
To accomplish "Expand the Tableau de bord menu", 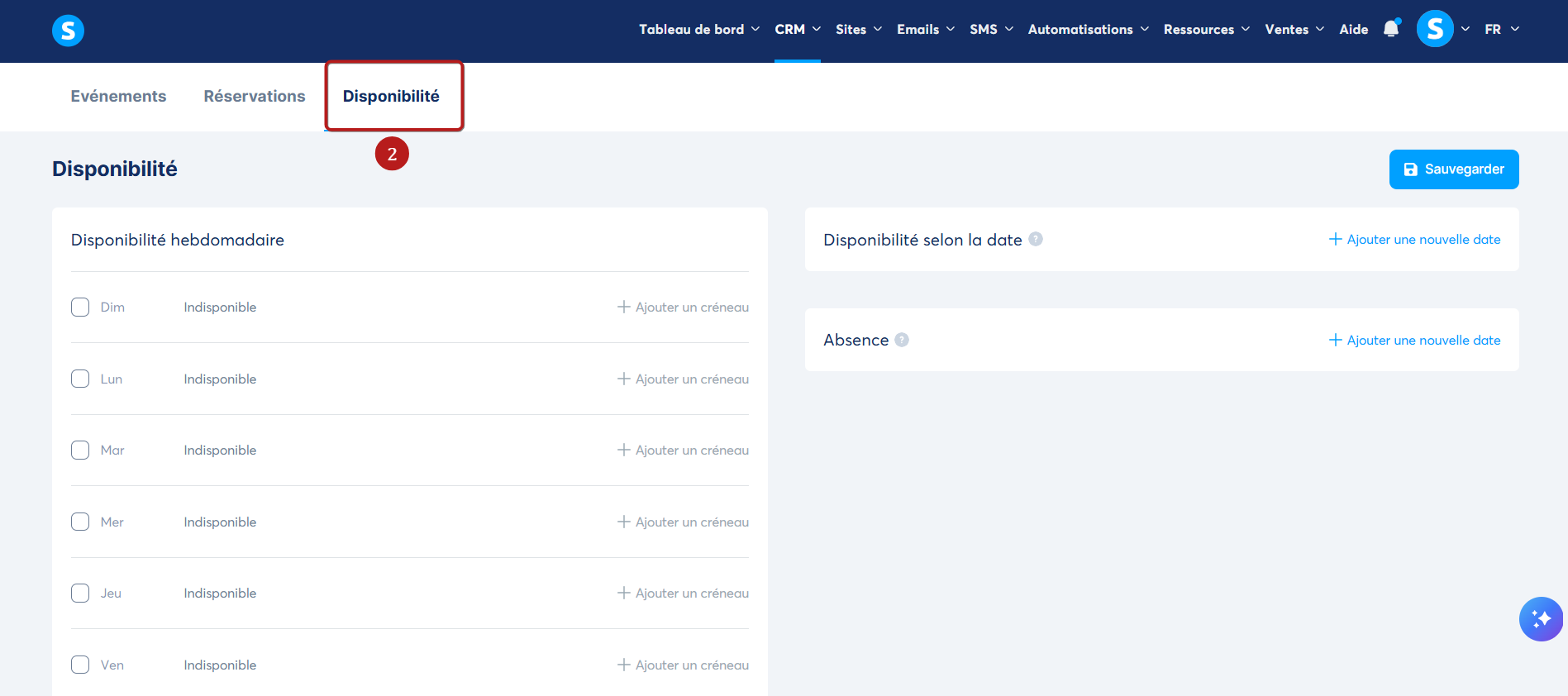I will (699, 29).
